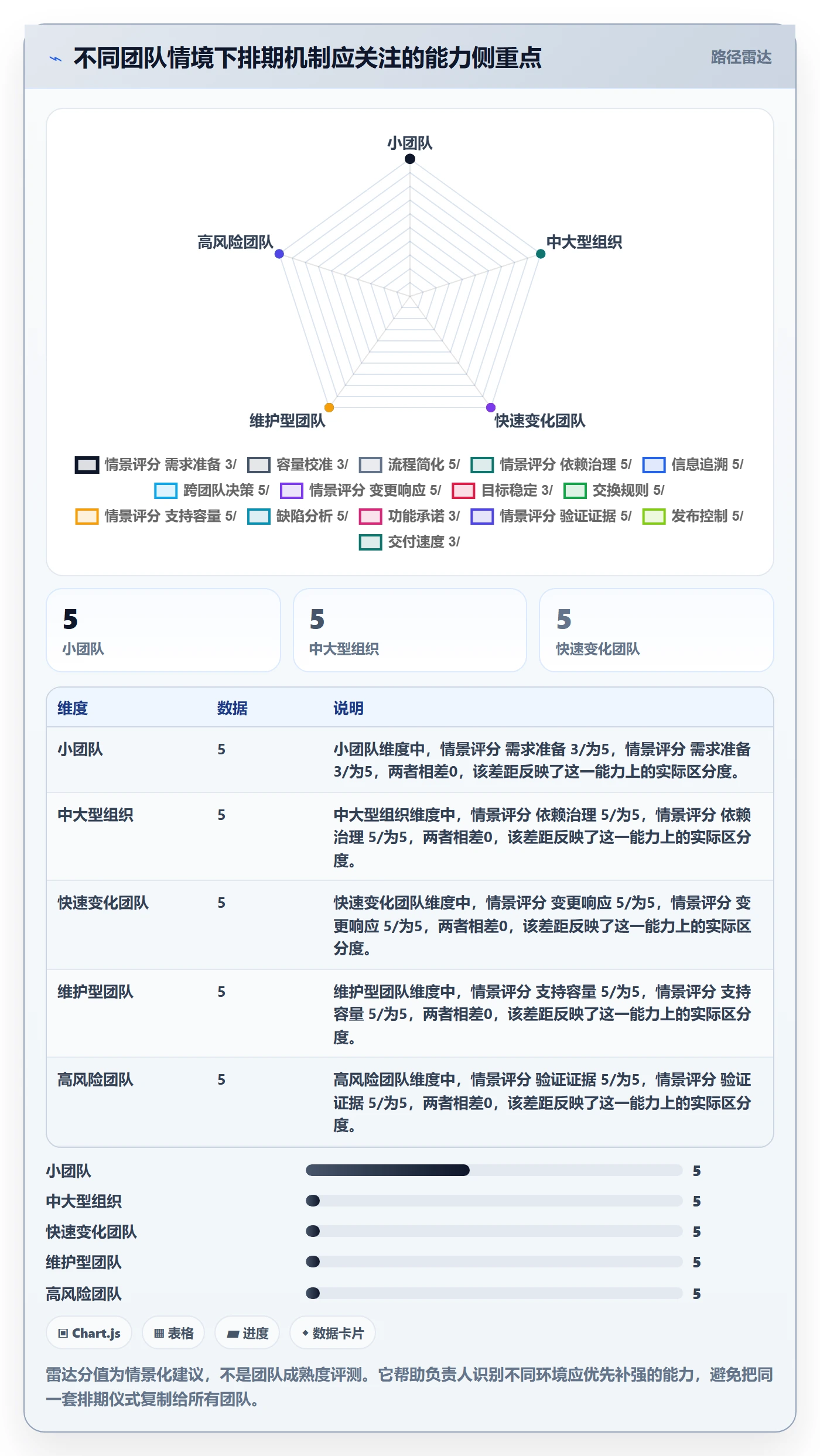Toggle 情景评分 需求准备 3/ legend entry
Viewport: 820px width, 1456px height.
click(x=156, y=464)
